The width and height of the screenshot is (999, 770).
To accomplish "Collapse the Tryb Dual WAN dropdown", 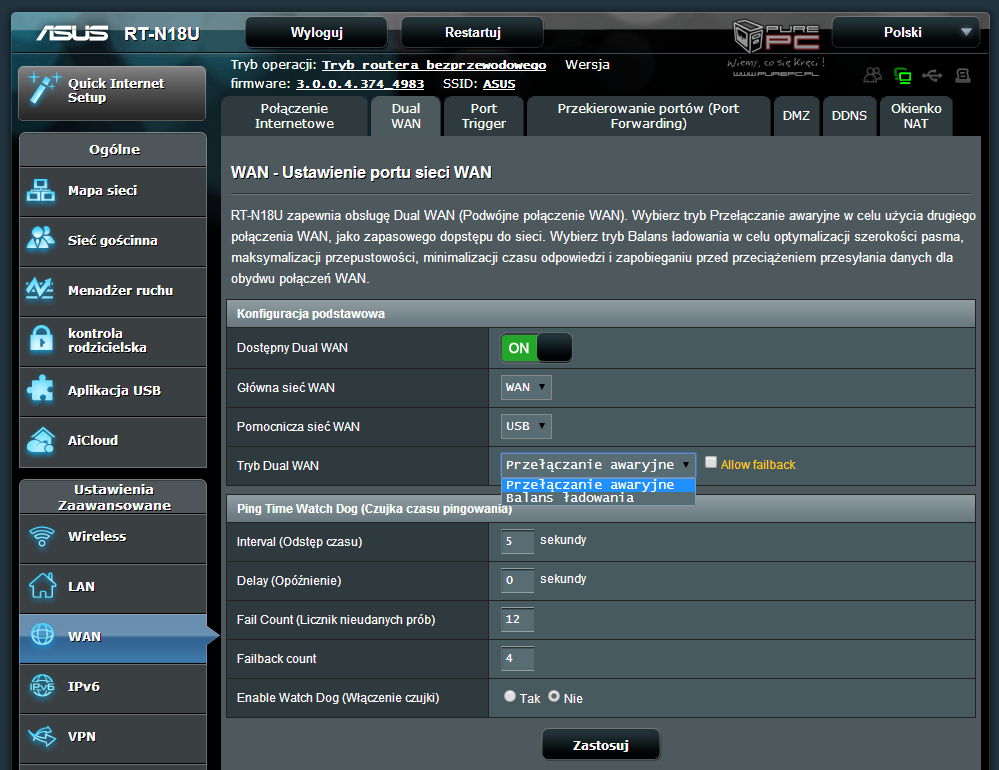I will (x=598, y=465).
